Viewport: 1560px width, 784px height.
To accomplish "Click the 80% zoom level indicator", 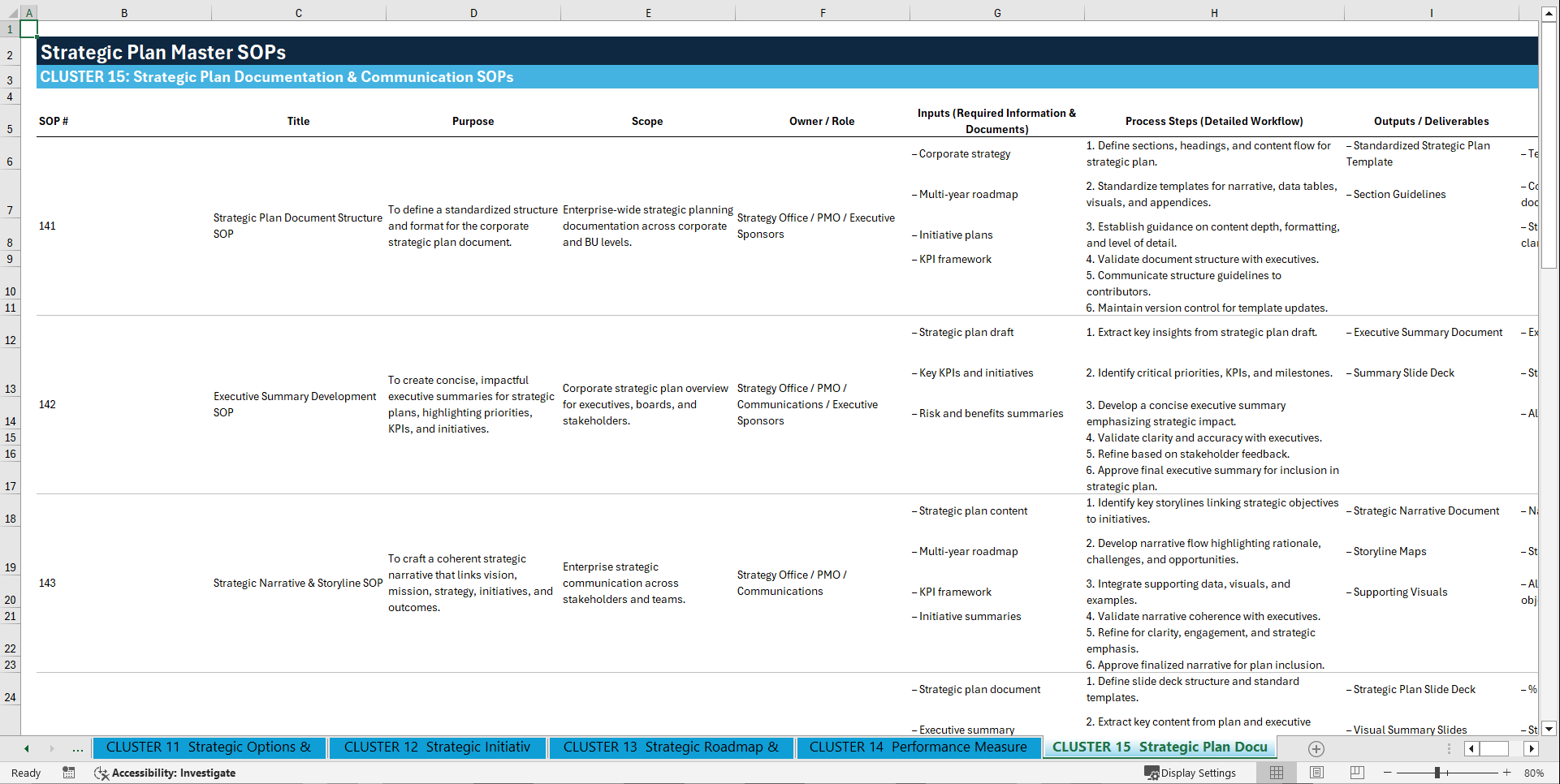I will point(1535,773).
